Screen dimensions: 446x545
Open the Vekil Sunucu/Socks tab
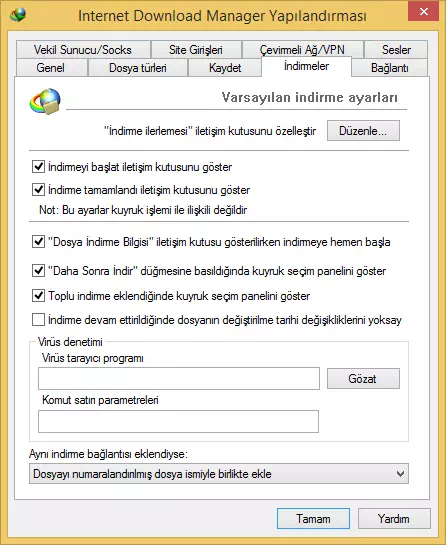[83, 50]
